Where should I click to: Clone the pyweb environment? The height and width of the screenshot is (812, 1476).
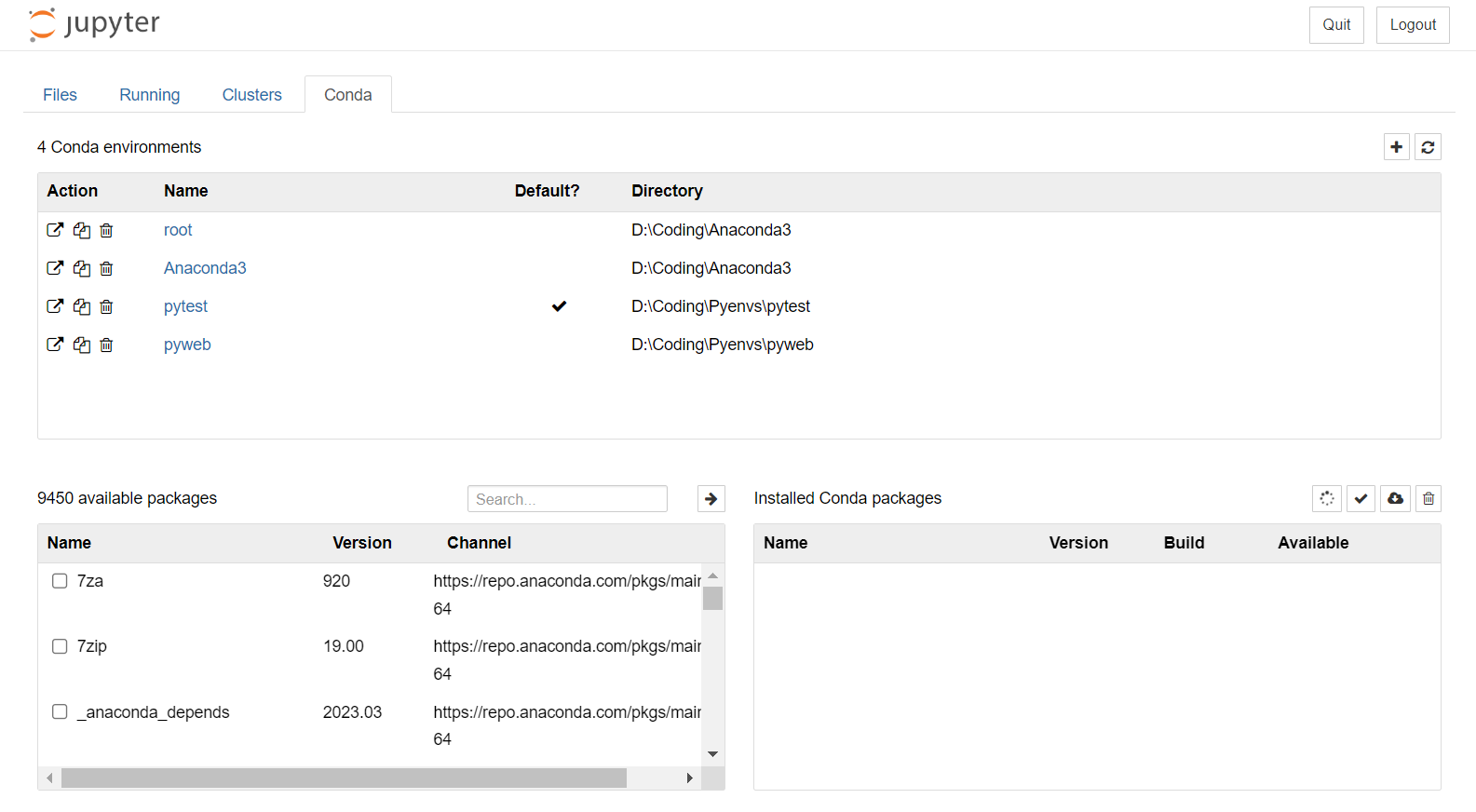(x=82, y=345)
